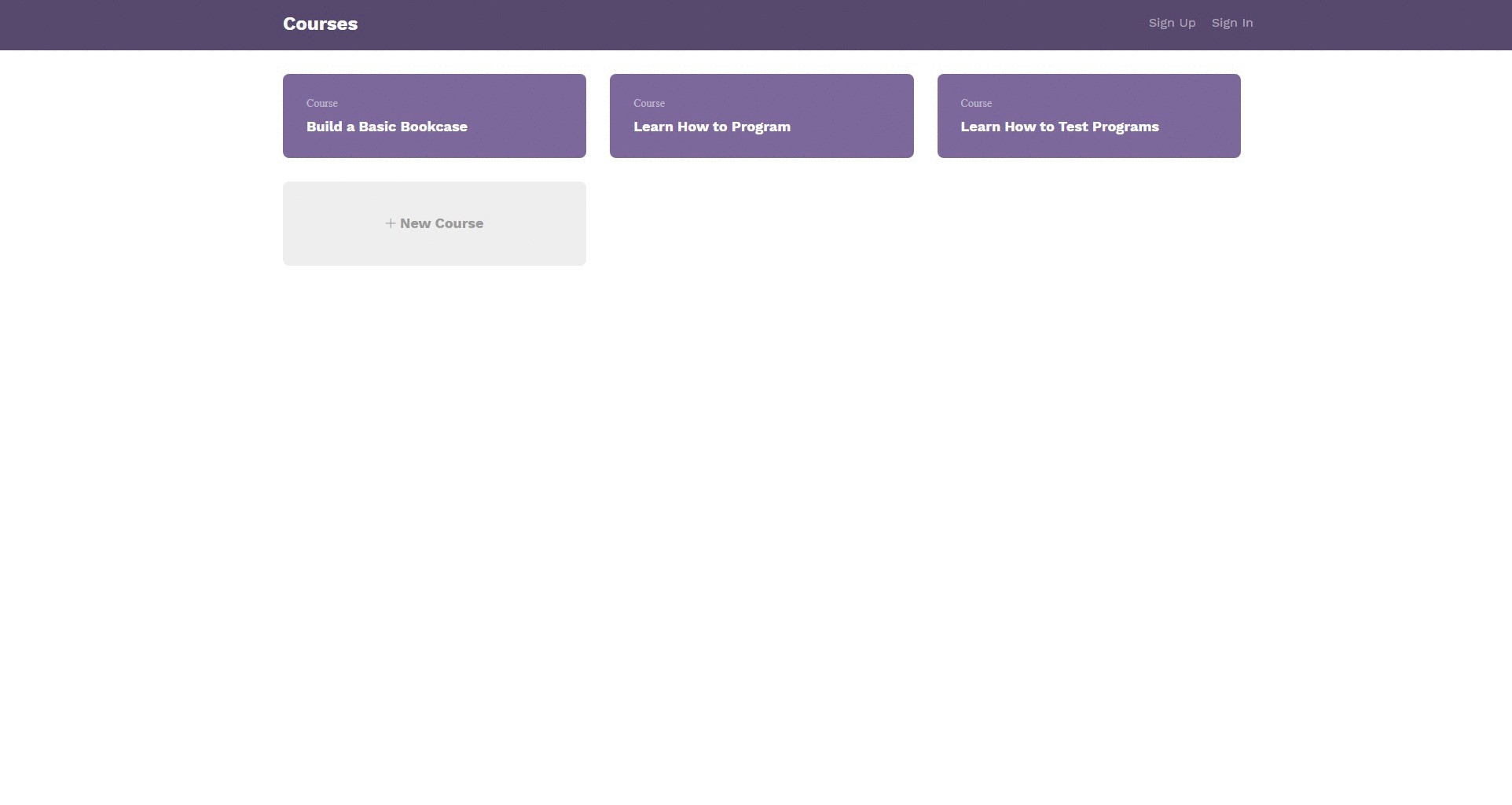Click the word "Up" in Sign Up
The width and height of the screenshot is (1512, 805).
point(1186,23)
